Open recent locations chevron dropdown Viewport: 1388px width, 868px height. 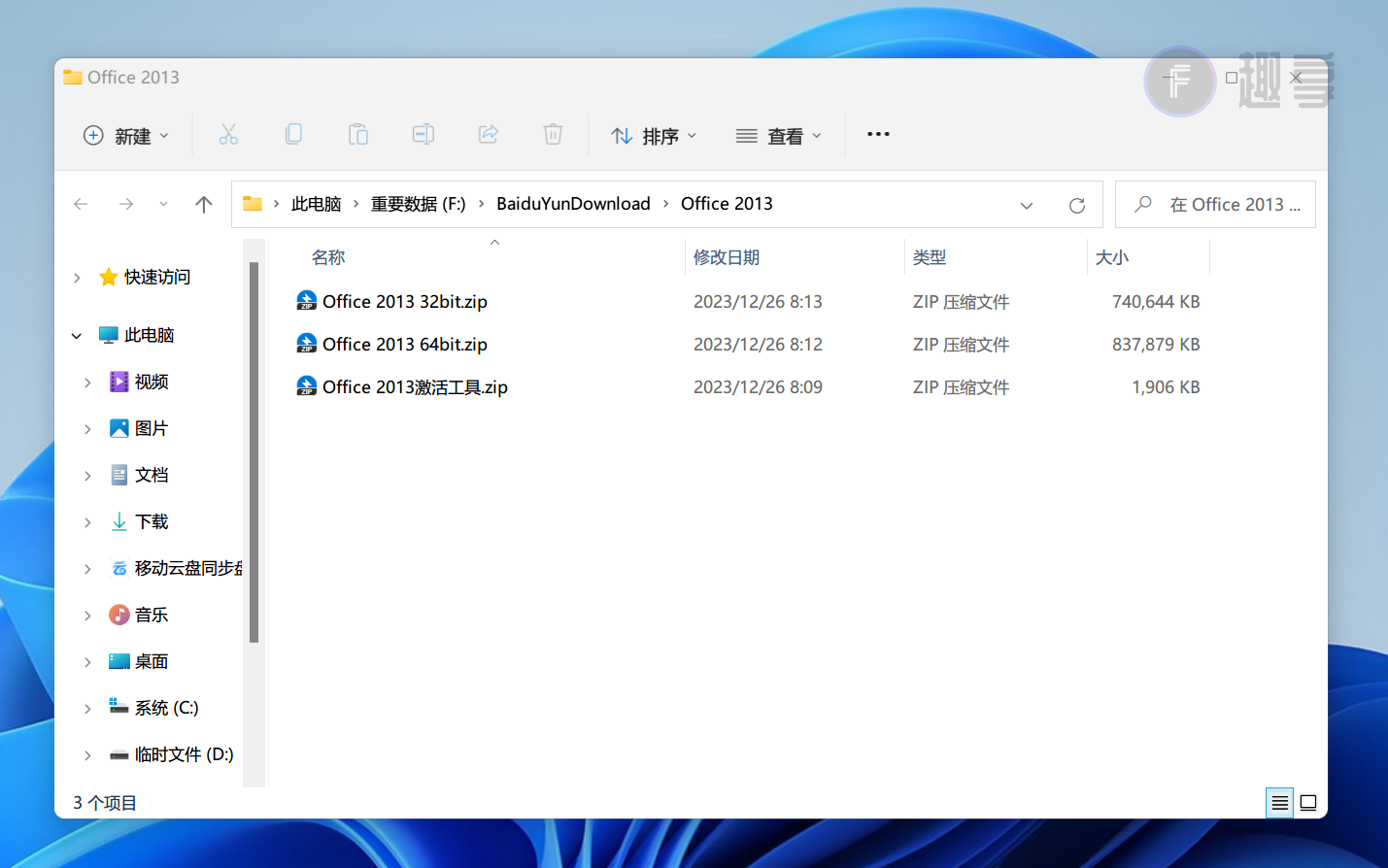tap(163, 204)
